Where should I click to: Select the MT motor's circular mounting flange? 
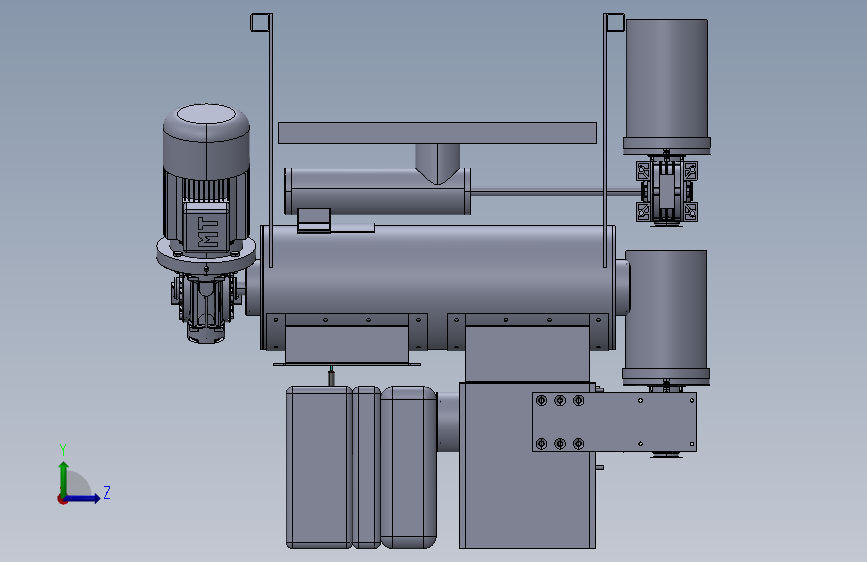click(x=206, y=254)
